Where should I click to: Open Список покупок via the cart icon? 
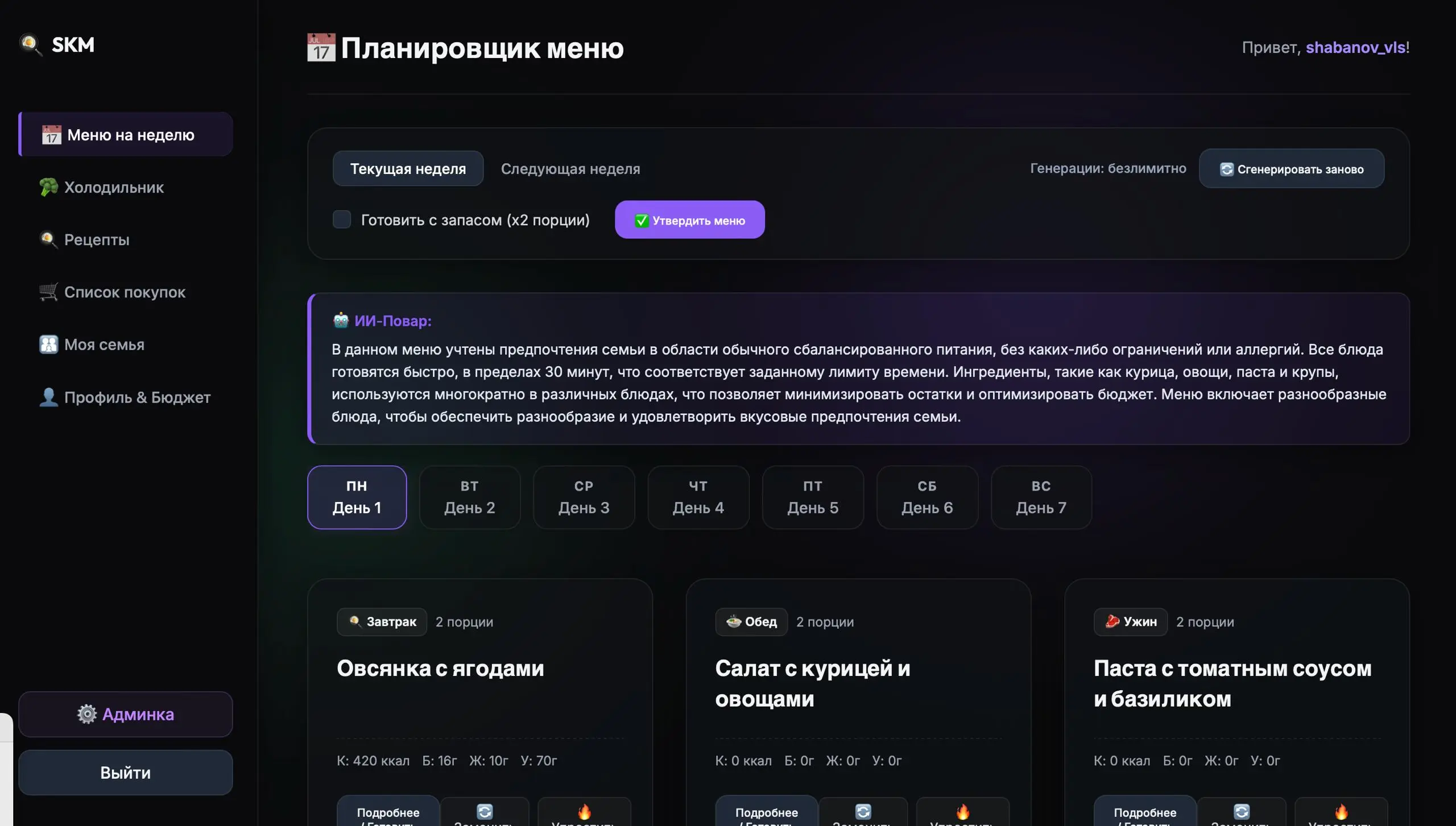[48, 292]
